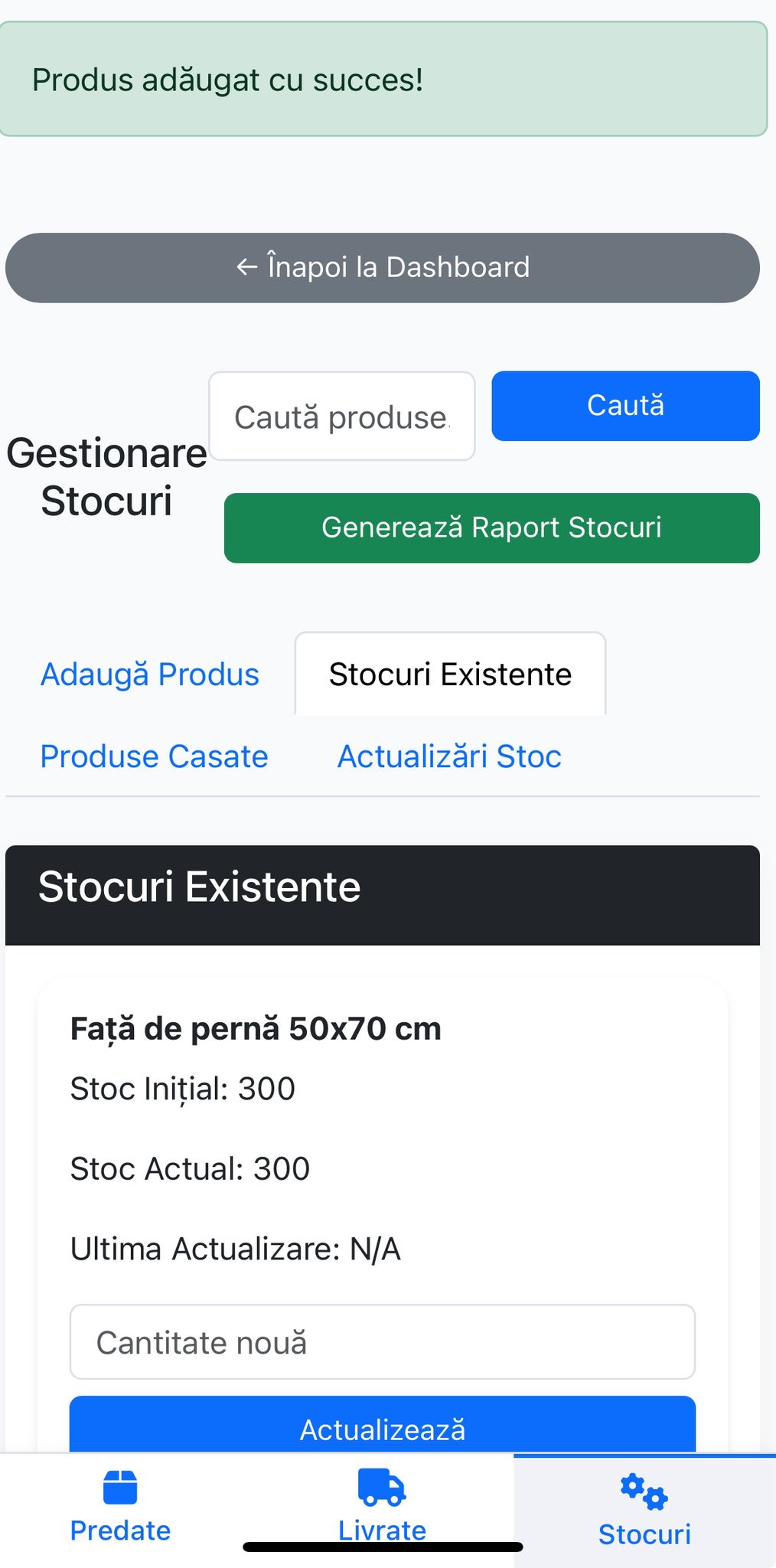The image size is (776, 1568).
Task: Tap the Predate box icon
Action: click(x=120, y=1487)
